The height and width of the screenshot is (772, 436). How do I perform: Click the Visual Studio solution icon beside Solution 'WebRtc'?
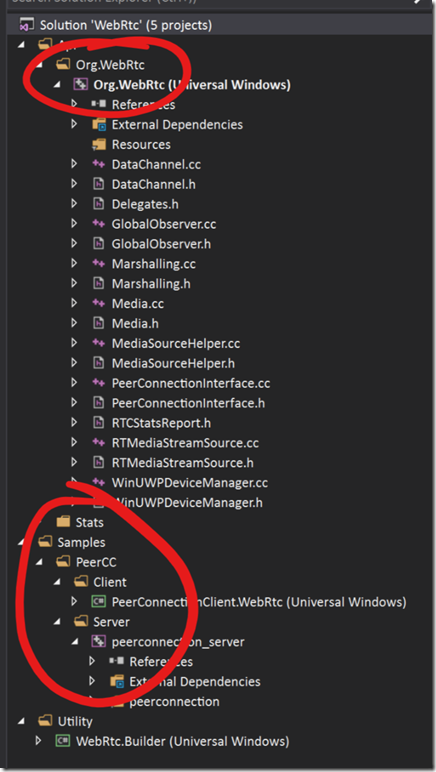(x=27, y=25)
